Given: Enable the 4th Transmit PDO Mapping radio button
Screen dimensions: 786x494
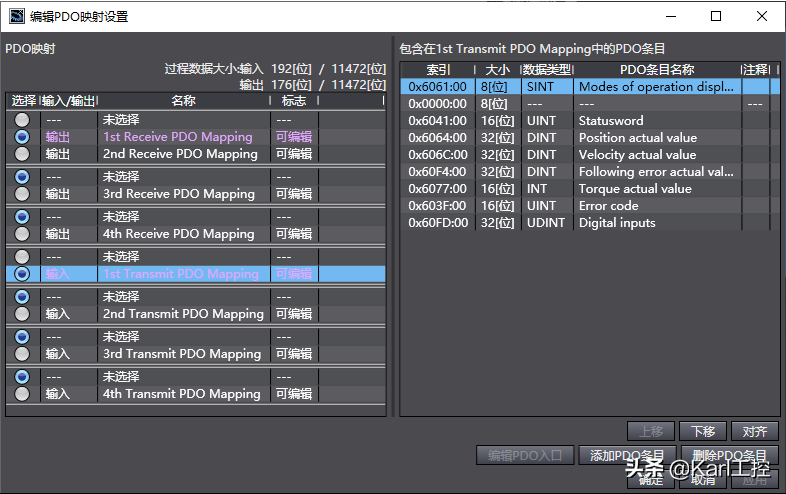Looking at the screenshot, I should tap(22, 394).
